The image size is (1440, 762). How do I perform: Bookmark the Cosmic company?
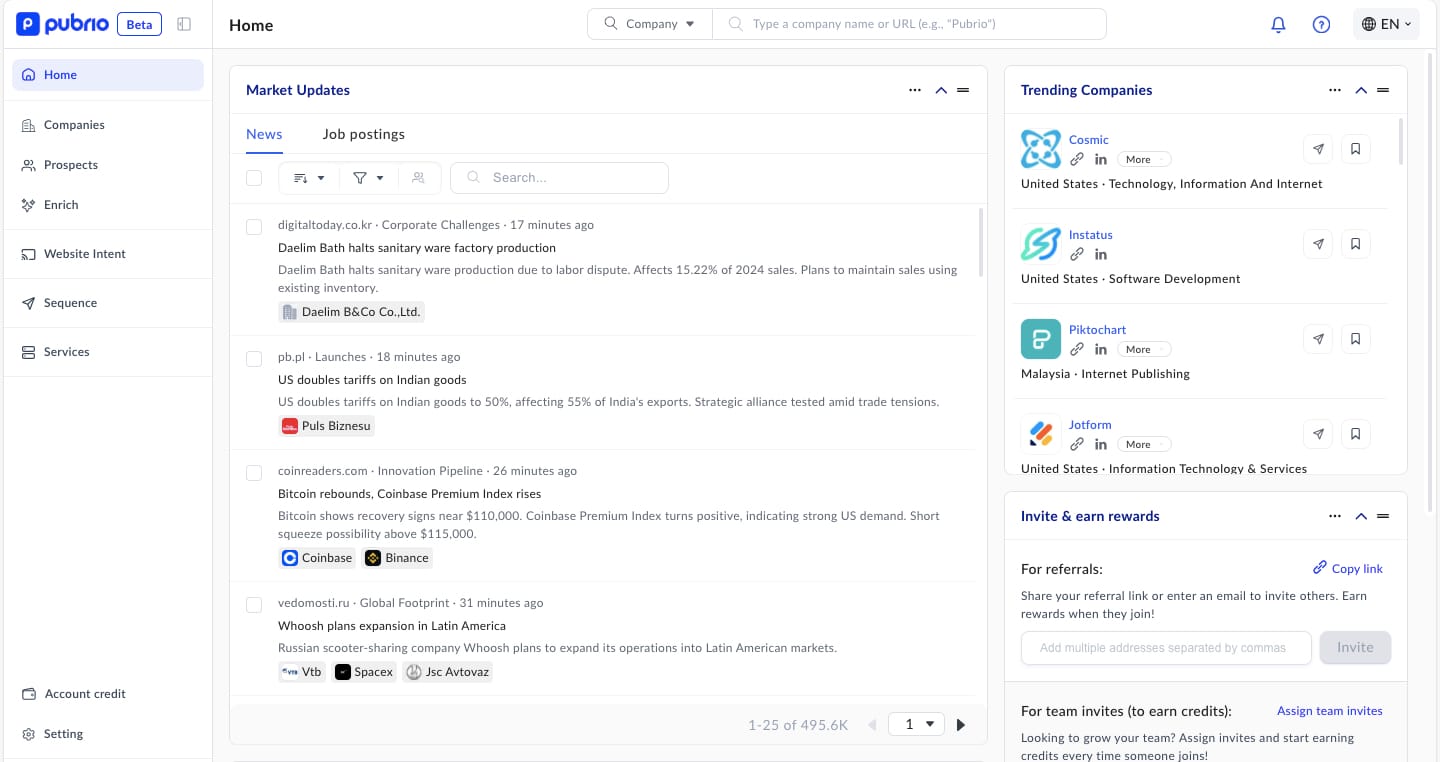point(1355,149)
